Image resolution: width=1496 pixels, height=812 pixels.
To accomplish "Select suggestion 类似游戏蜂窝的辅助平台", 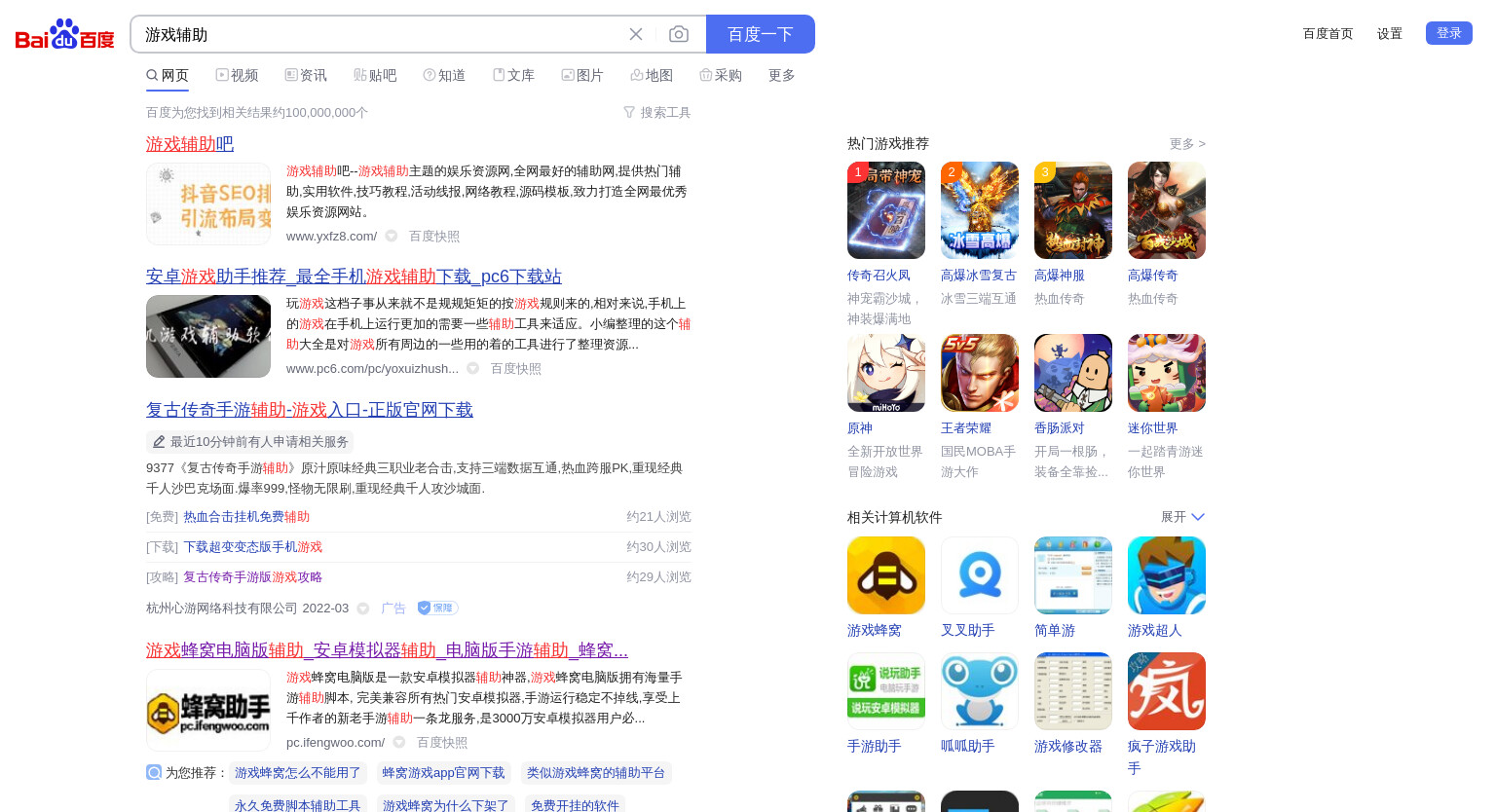I will pos(596,773).
